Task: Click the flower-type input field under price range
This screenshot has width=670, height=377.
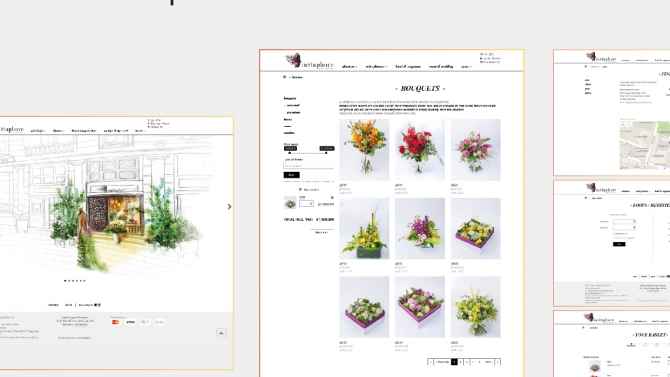Action: 309,166
